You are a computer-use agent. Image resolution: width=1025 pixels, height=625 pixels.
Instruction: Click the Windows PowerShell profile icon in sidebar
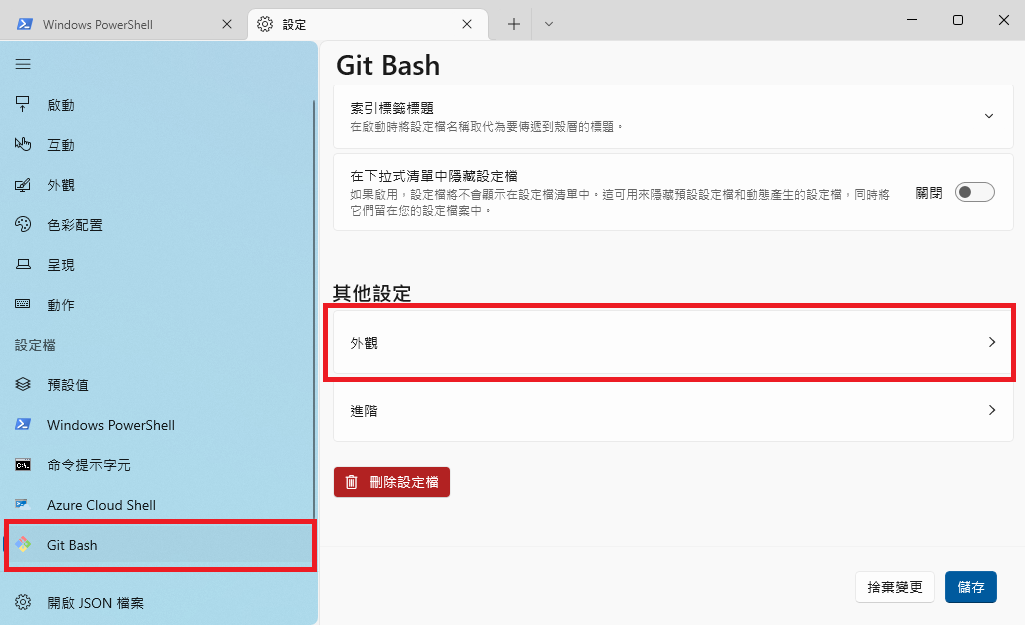point(23,424)
